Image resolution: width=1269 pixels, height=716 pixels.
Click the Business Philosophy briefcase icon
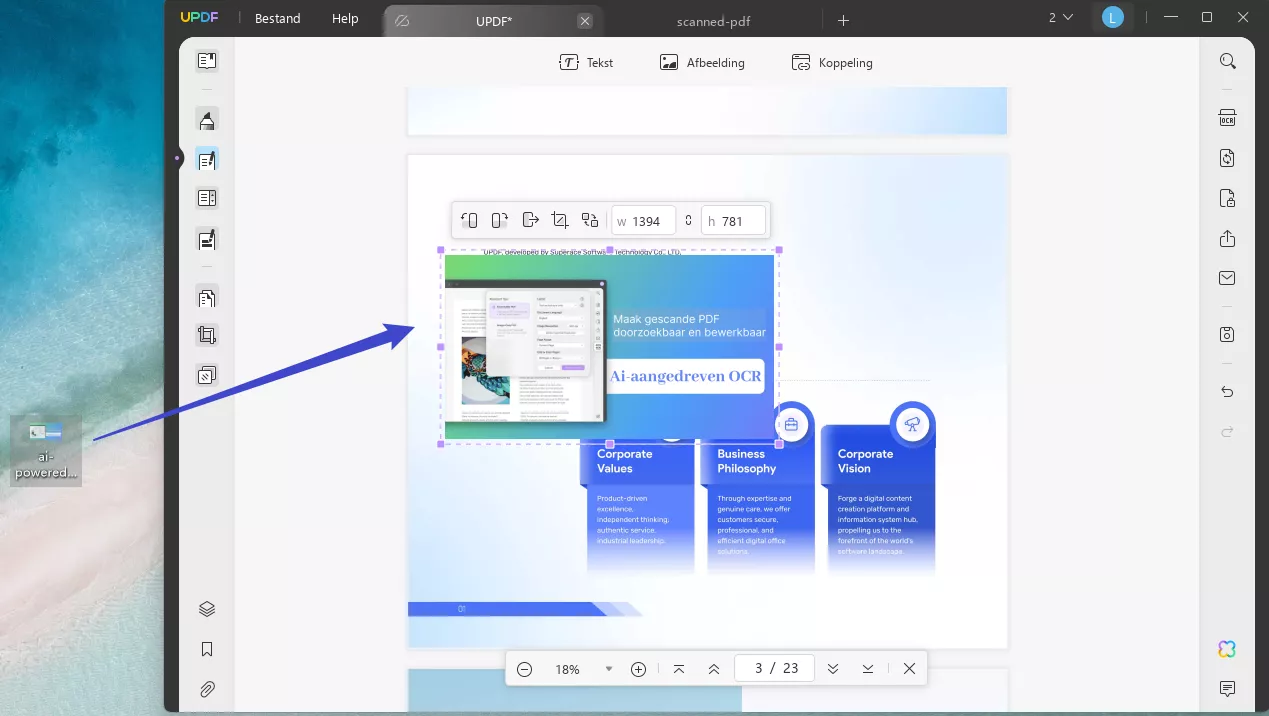pyautogui.click(x=791, y=424)
